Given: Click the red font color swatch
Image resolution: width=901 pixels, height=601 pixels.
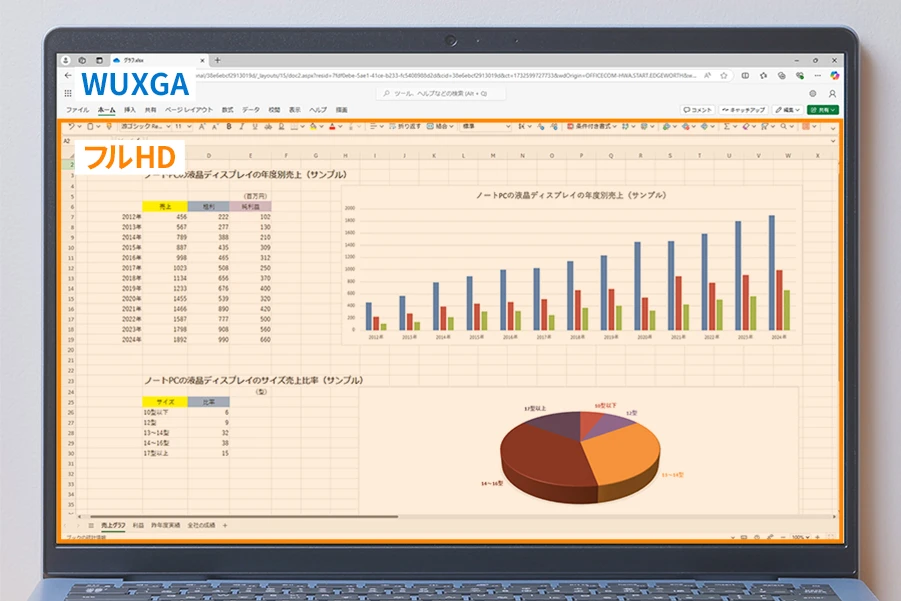Looking at the screenshot, I should [x=333, y=127].
